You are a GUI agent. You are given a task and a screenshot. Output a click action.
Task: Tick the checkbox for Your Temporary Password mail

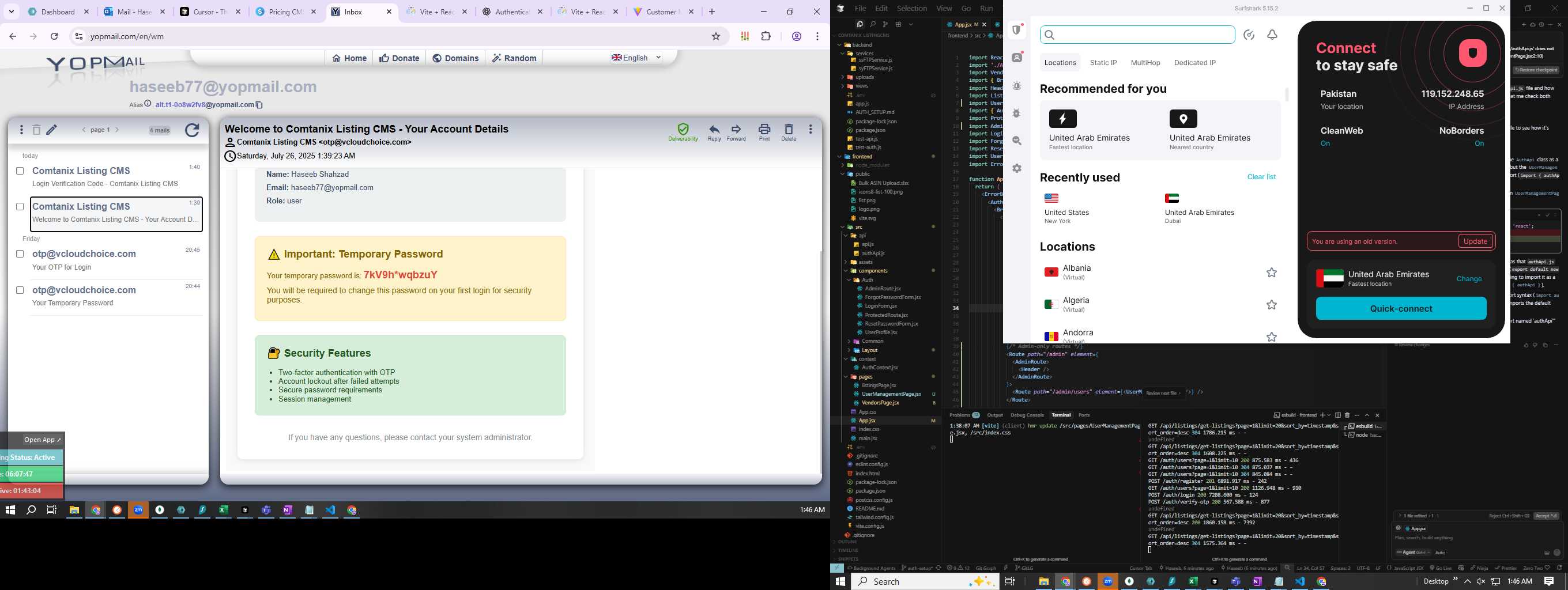(x=20, y=290)
